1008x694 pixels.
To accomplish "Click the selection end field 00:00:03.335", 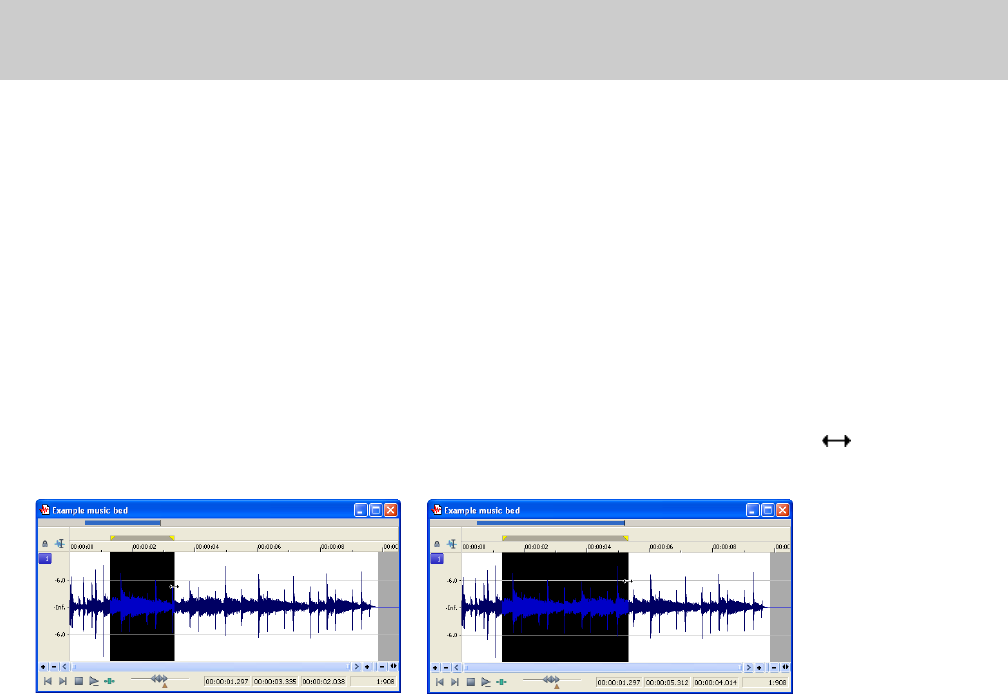I will click(x=275, y=681).
